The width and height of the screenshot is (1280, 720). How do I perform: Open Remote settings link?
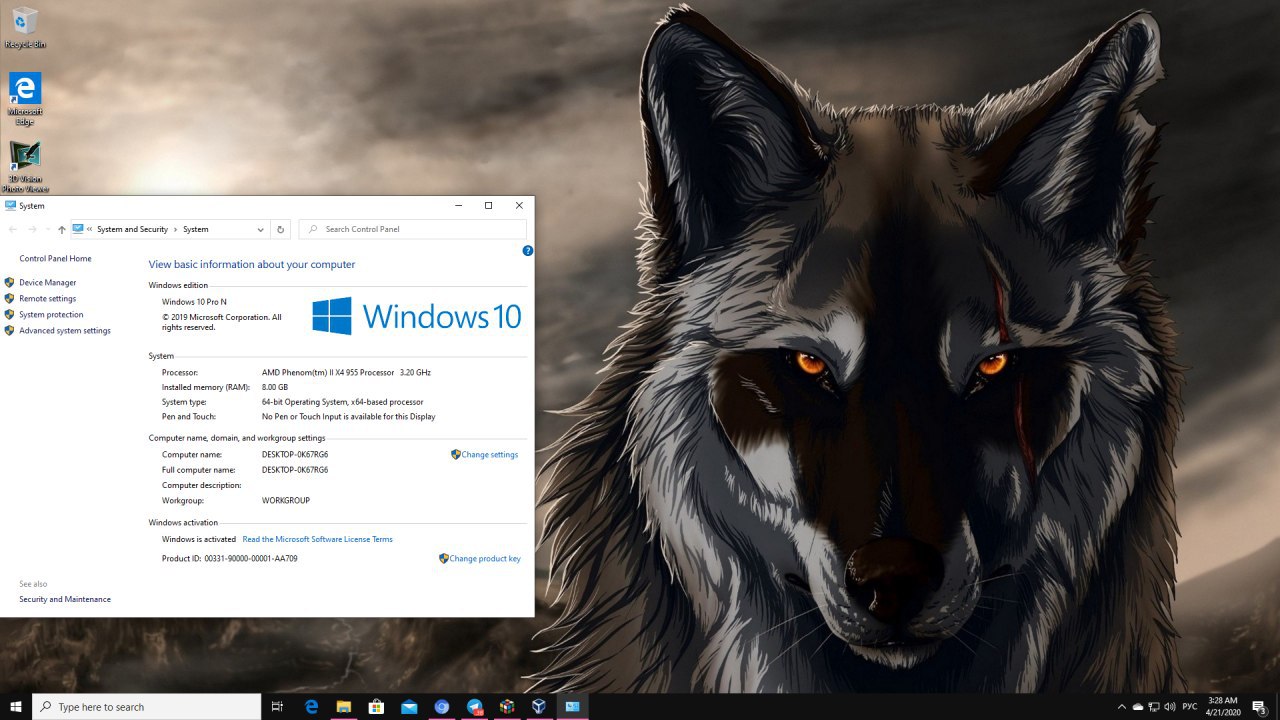47,298
